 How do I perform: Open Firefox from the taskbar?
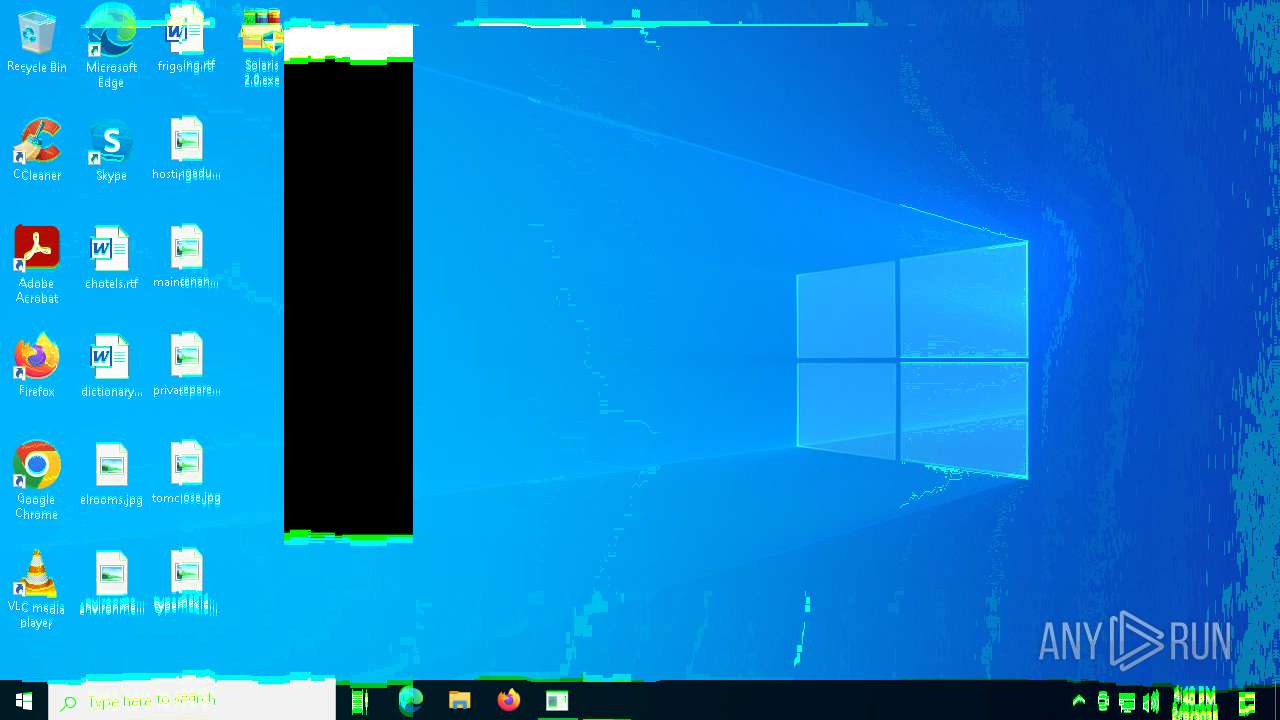tap(508, 700)
